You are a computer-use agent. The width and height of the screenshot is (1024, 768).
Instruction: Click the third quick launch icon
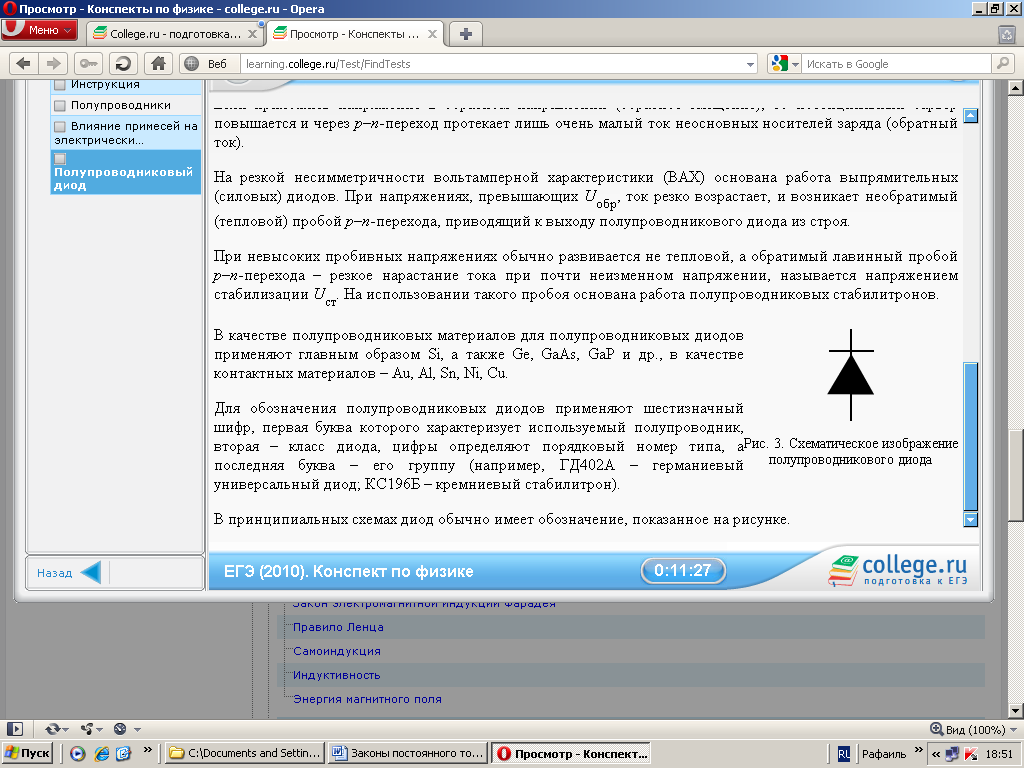[x=123, y=754]
